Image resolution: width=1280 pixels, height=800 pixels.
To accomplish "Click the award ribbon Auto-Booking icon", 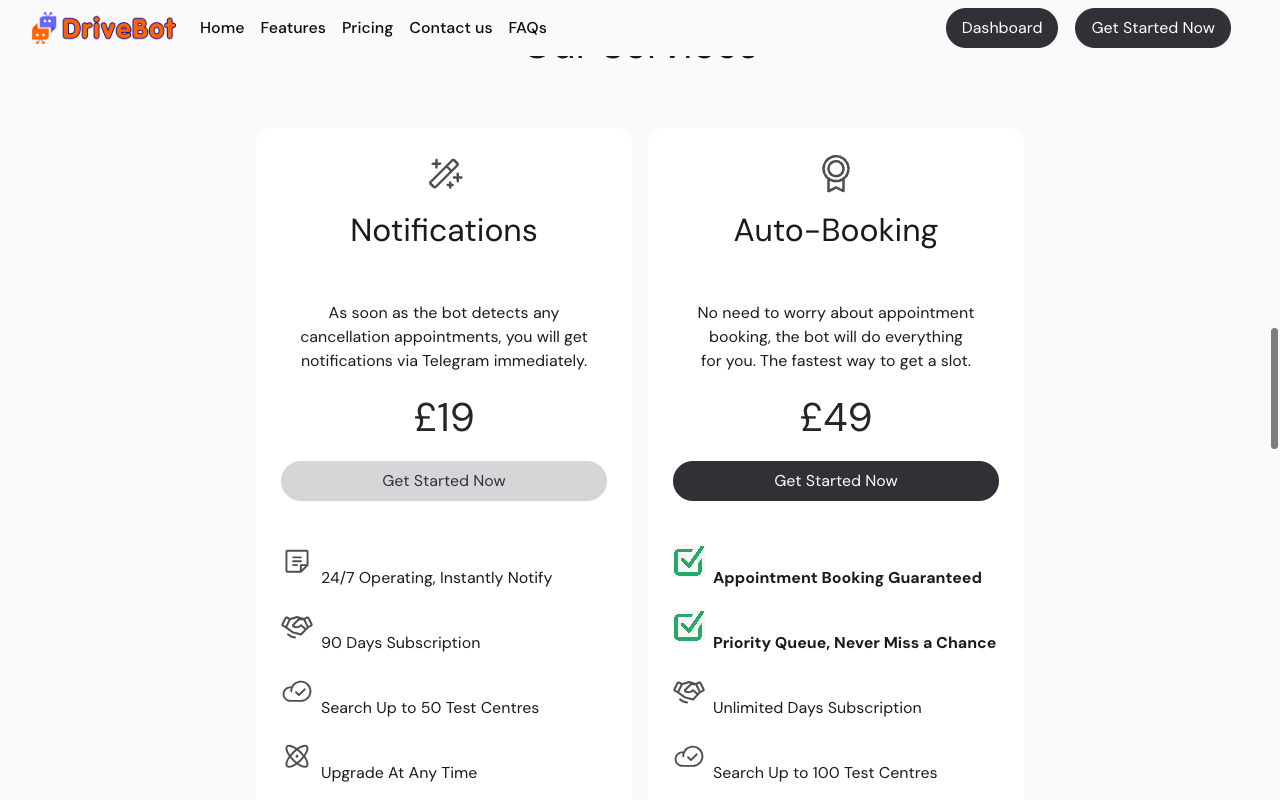I will [835, 173].
